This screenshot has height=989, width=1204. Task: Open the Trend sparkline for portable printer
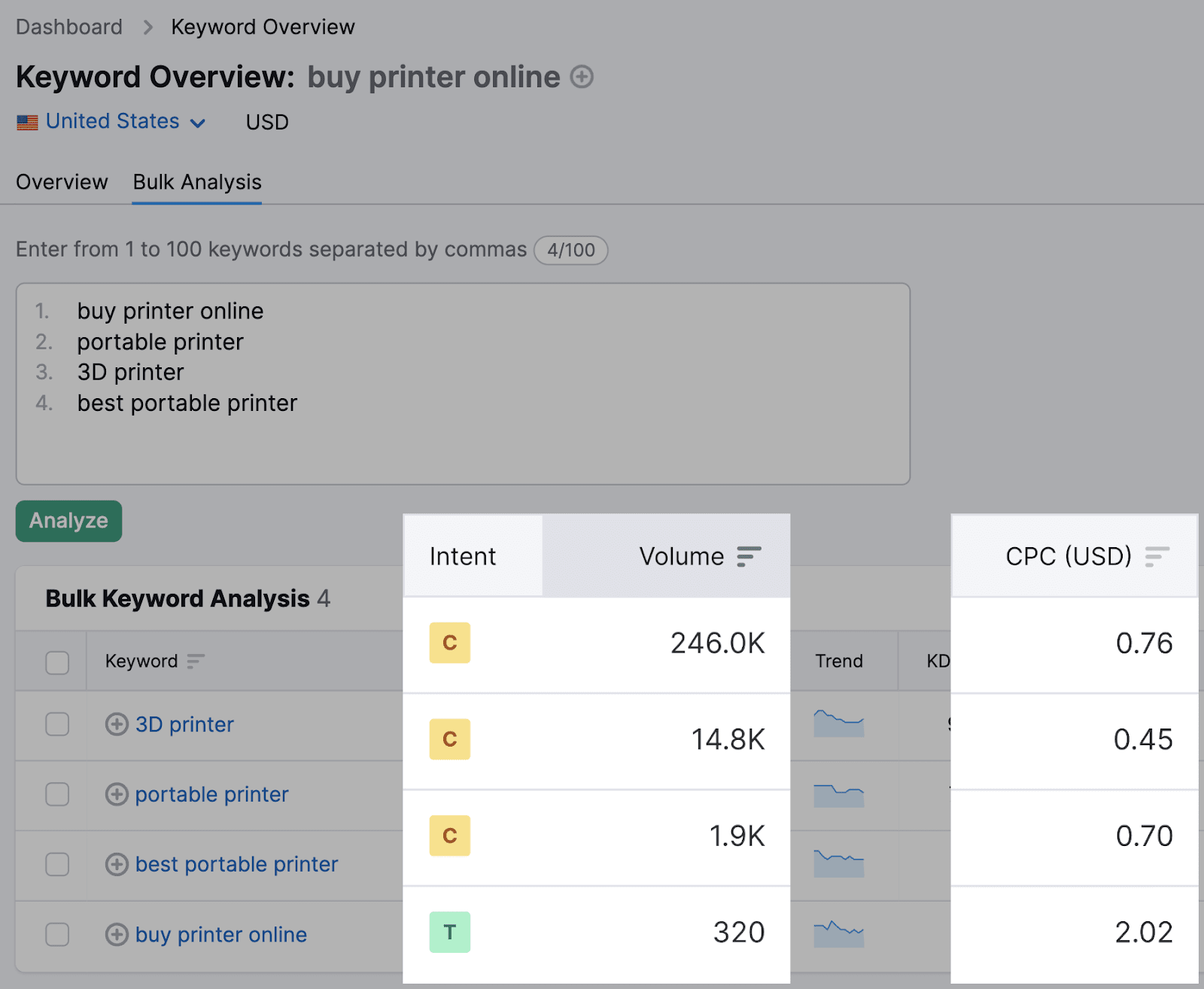pyautogui.click(x=838, y=796)
